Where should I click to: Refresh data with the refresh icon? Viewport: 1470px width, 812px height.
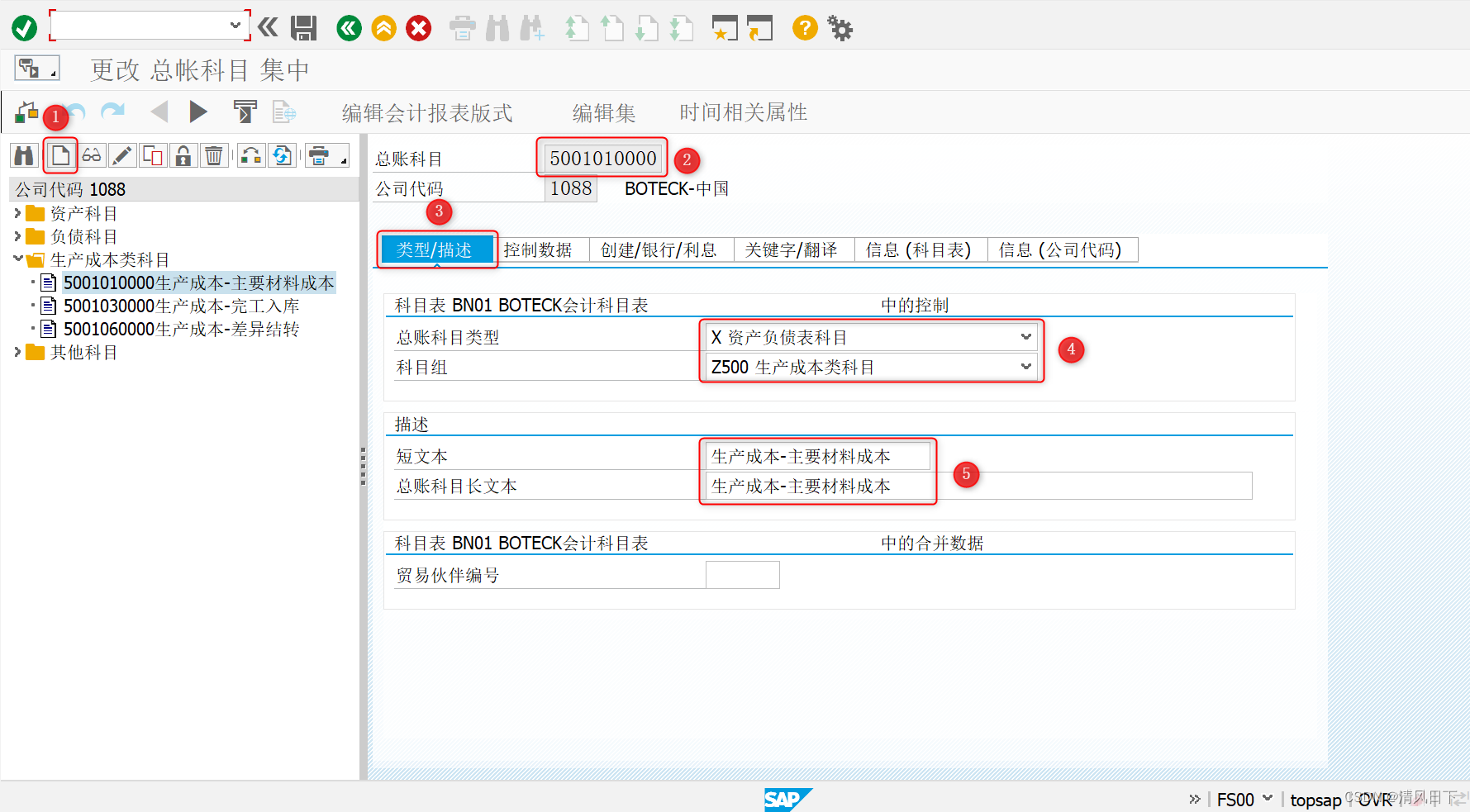(282, 154)
